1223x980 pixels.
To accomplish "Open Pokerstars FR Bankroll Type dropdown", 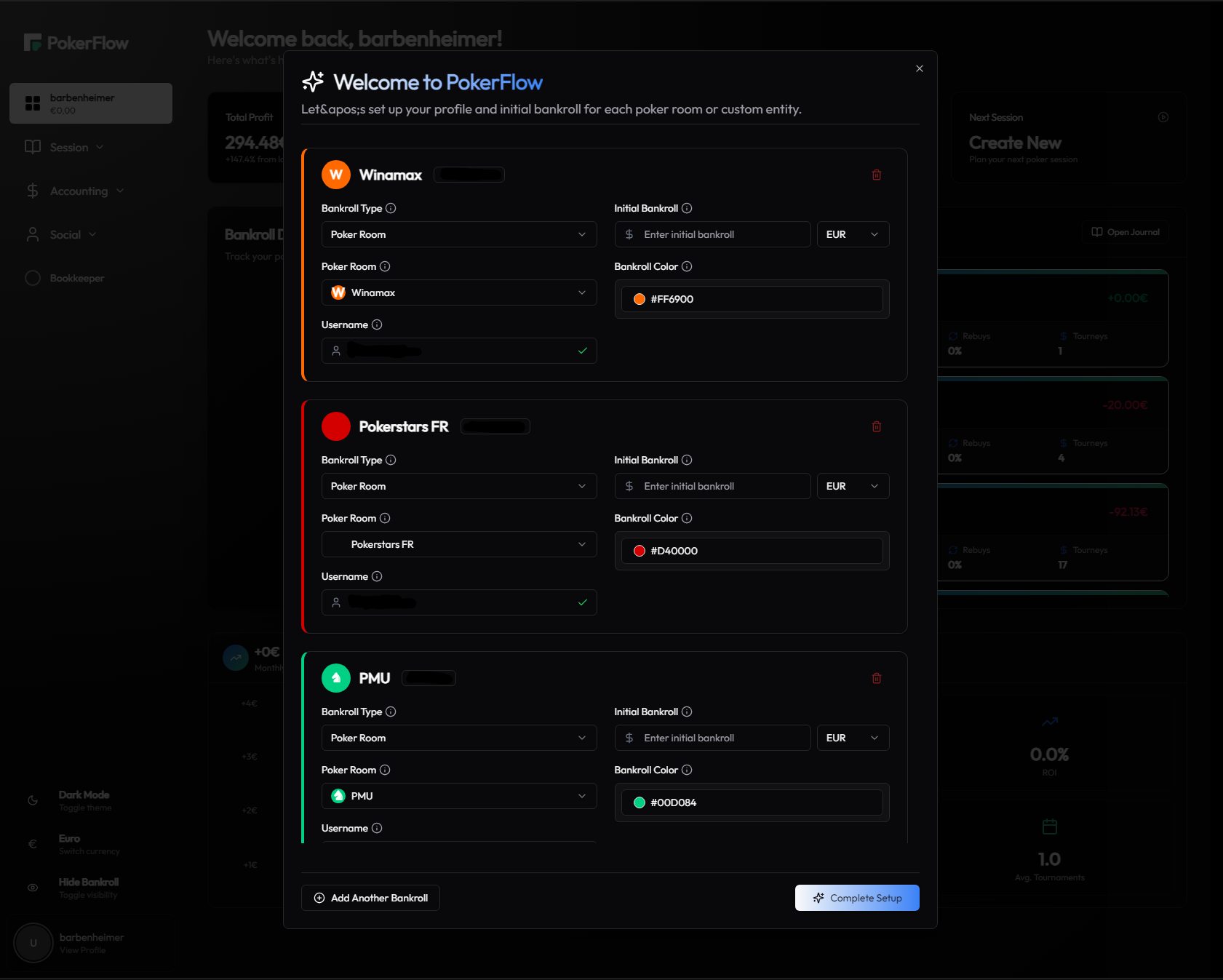I will pyautogui.click(x=459, y=486).
